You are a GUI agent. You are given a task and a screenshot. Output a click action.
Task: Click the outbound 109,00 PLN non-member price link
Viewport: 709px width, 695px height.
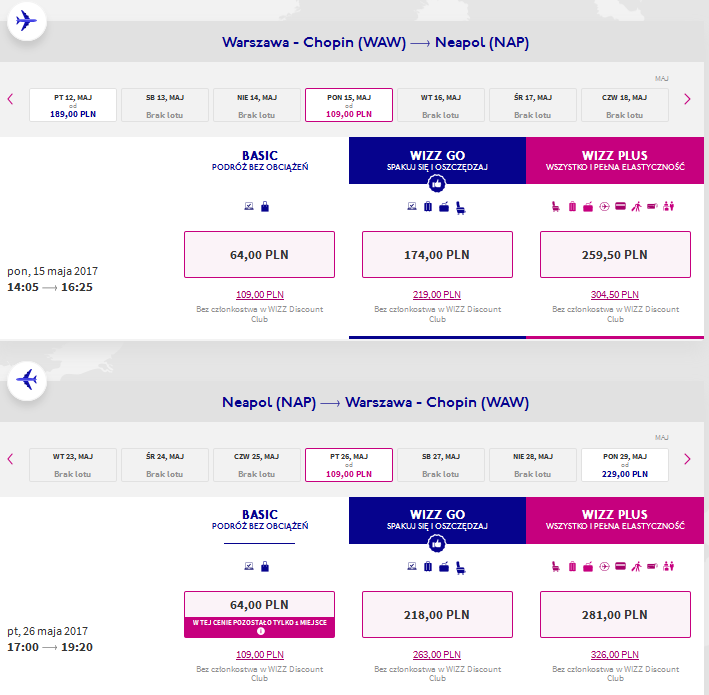coord(260,294)
